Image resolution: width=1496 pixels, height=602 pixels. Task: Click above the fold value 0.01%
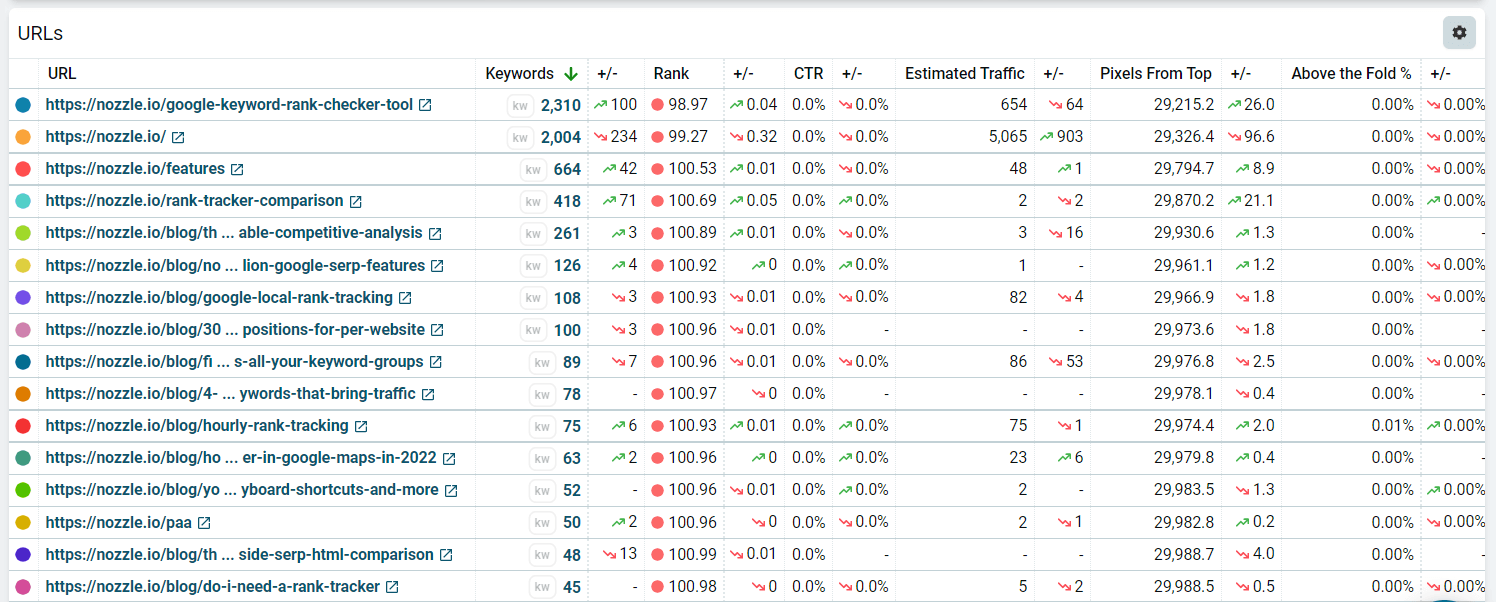click(x=1393, y=426)
